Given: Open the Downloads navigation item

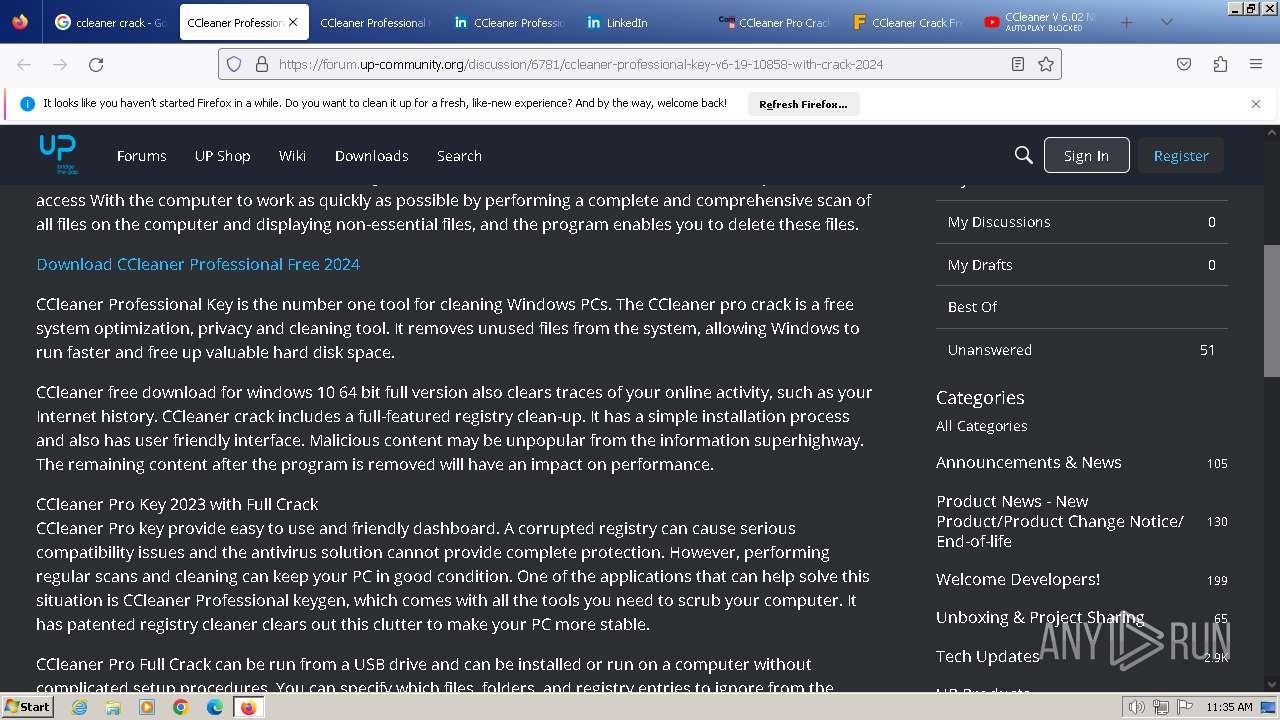Looking at the screenshot, I should coord(371,155).
